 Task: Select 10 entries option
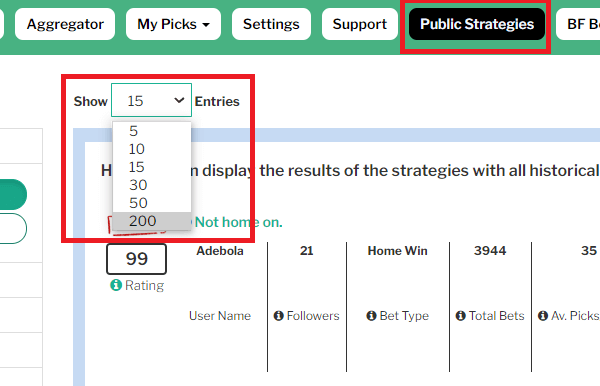click(x=152, y=149)
